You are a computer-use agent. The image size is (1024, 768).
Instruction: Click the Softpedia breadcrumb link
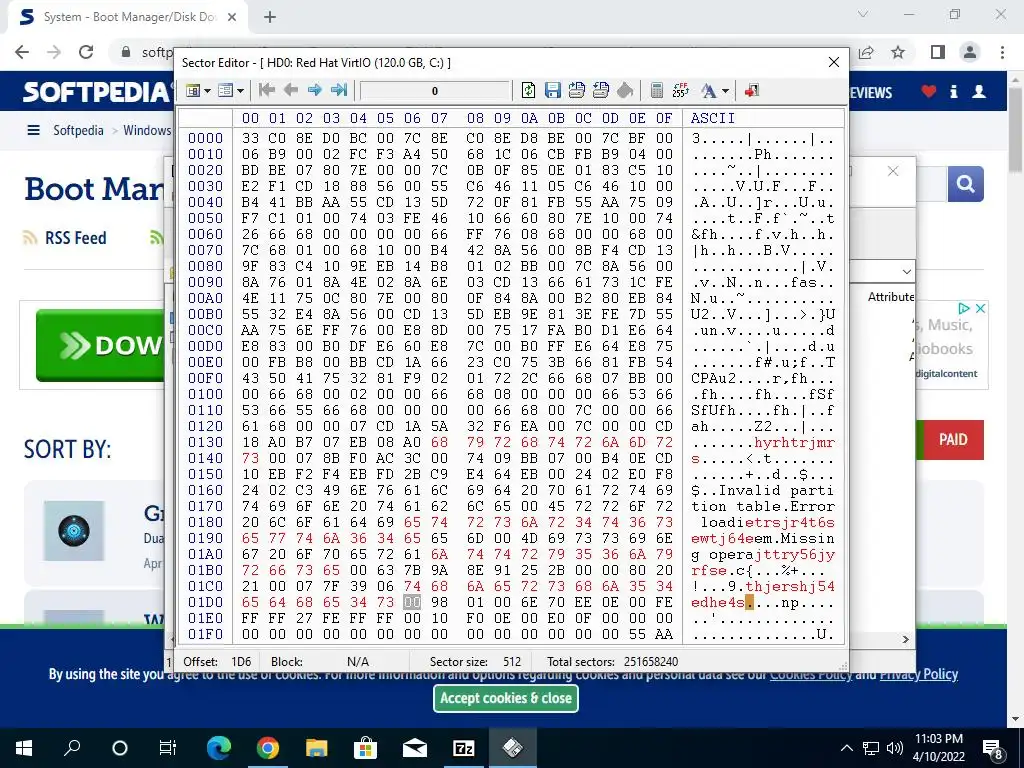tap(78, 131)
